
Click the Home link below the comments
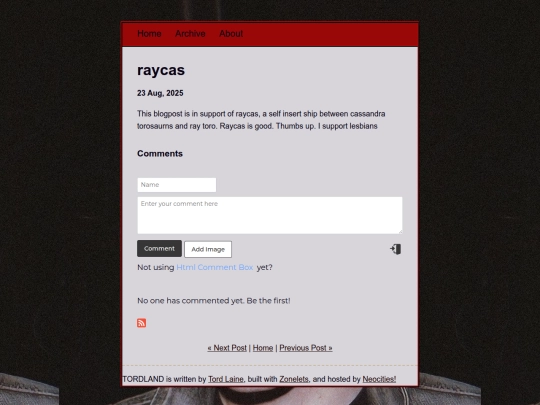click(x=263, y=348)
